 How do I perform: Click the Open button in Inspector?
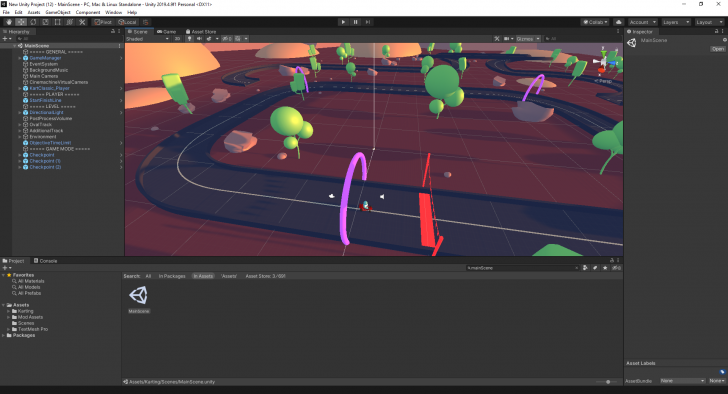pos(718,49)
